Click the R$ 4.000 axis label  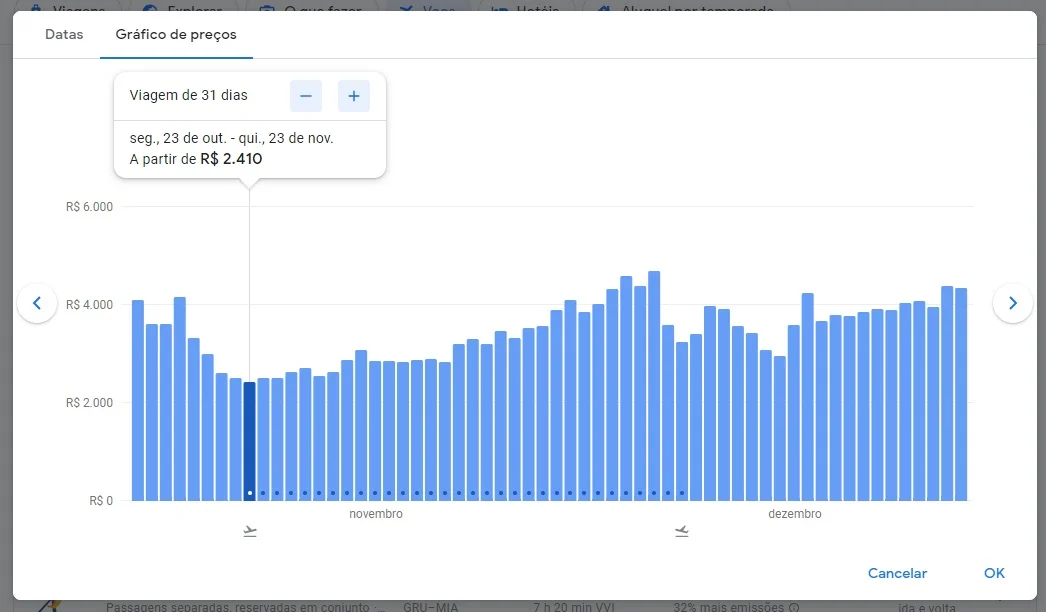[x=89, y=305]
